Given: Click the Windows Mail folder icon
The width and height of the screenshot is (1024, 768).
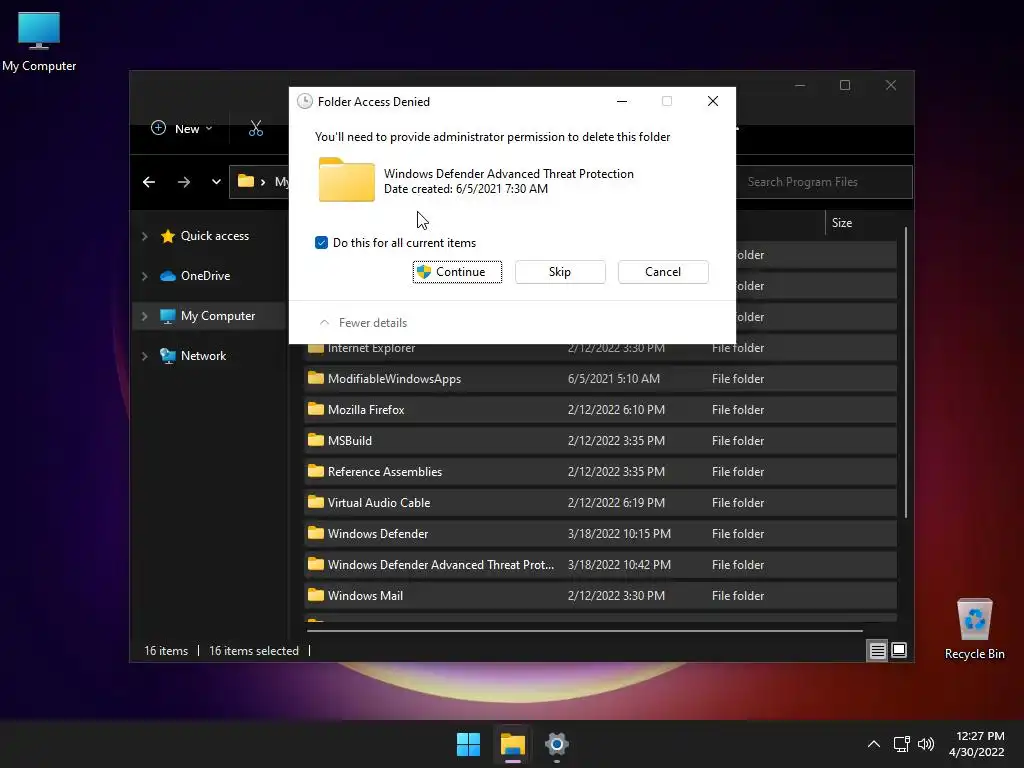Looking at the screenshot, I should point(315,595).
